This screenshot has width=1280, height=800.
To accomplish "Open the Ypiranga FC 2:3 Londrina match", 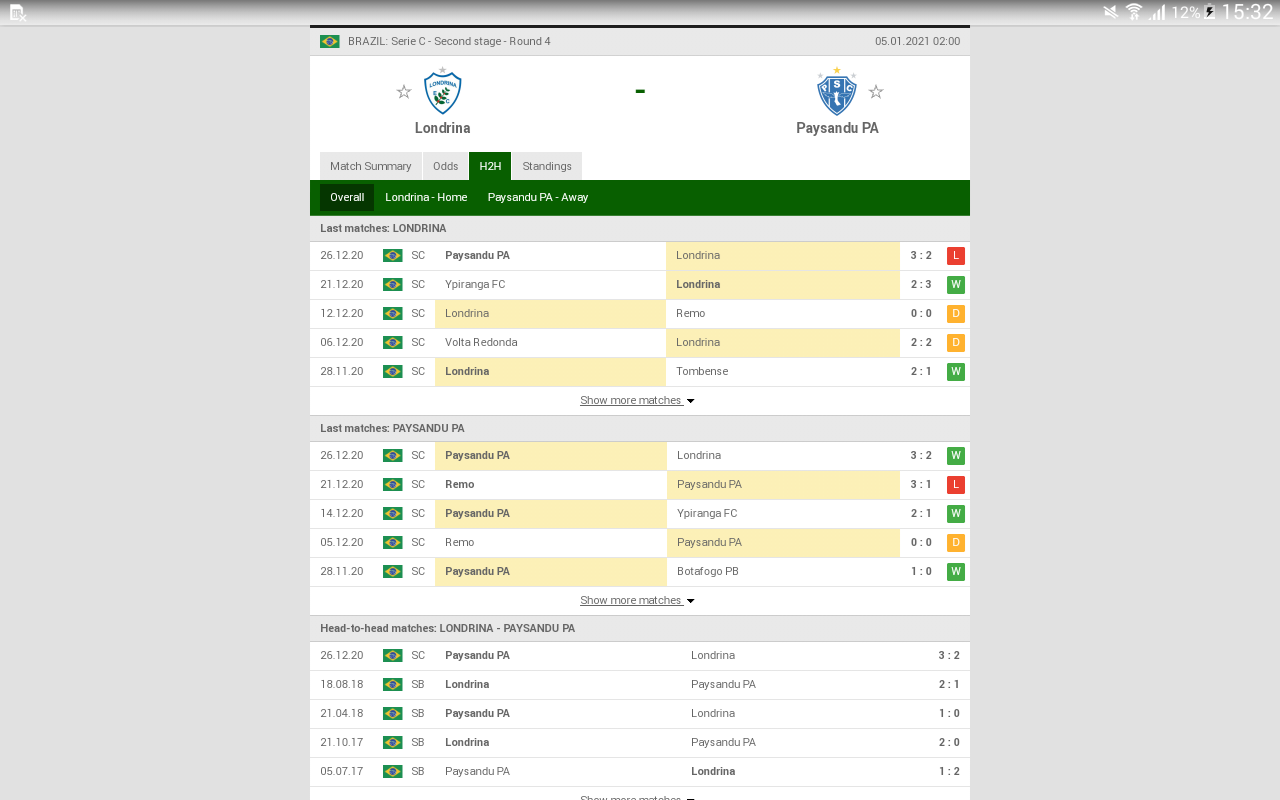I will tap(640, 285).
